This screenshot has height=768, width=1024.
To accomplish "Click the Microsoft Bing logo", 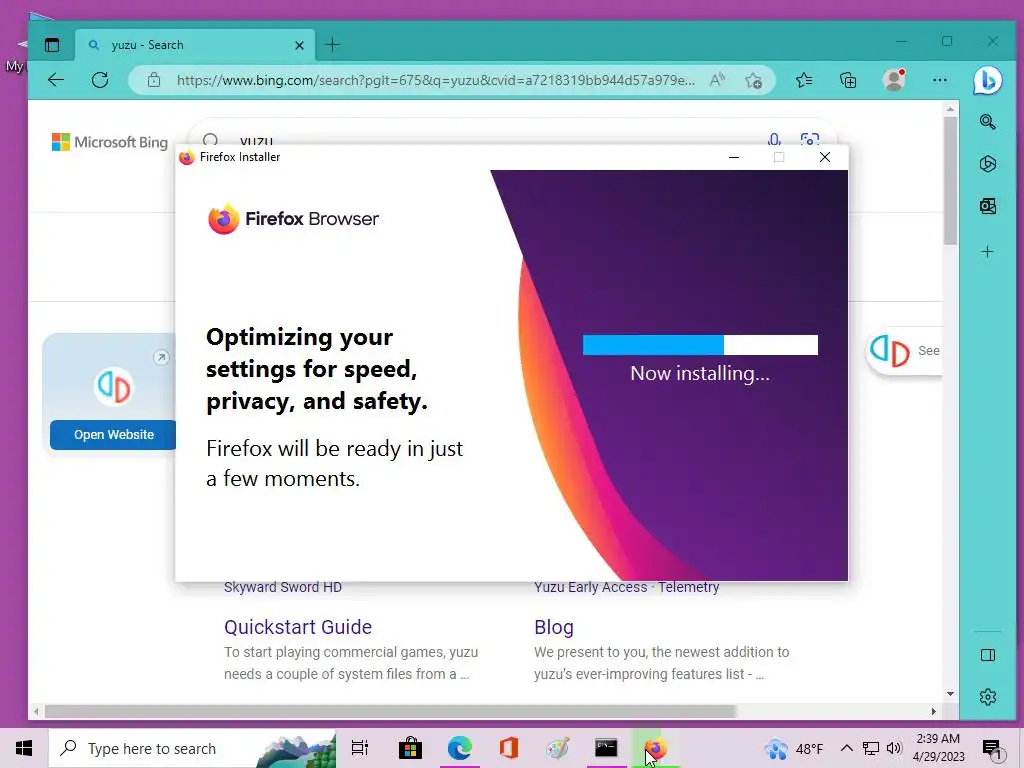I will [x=110, y=142].
